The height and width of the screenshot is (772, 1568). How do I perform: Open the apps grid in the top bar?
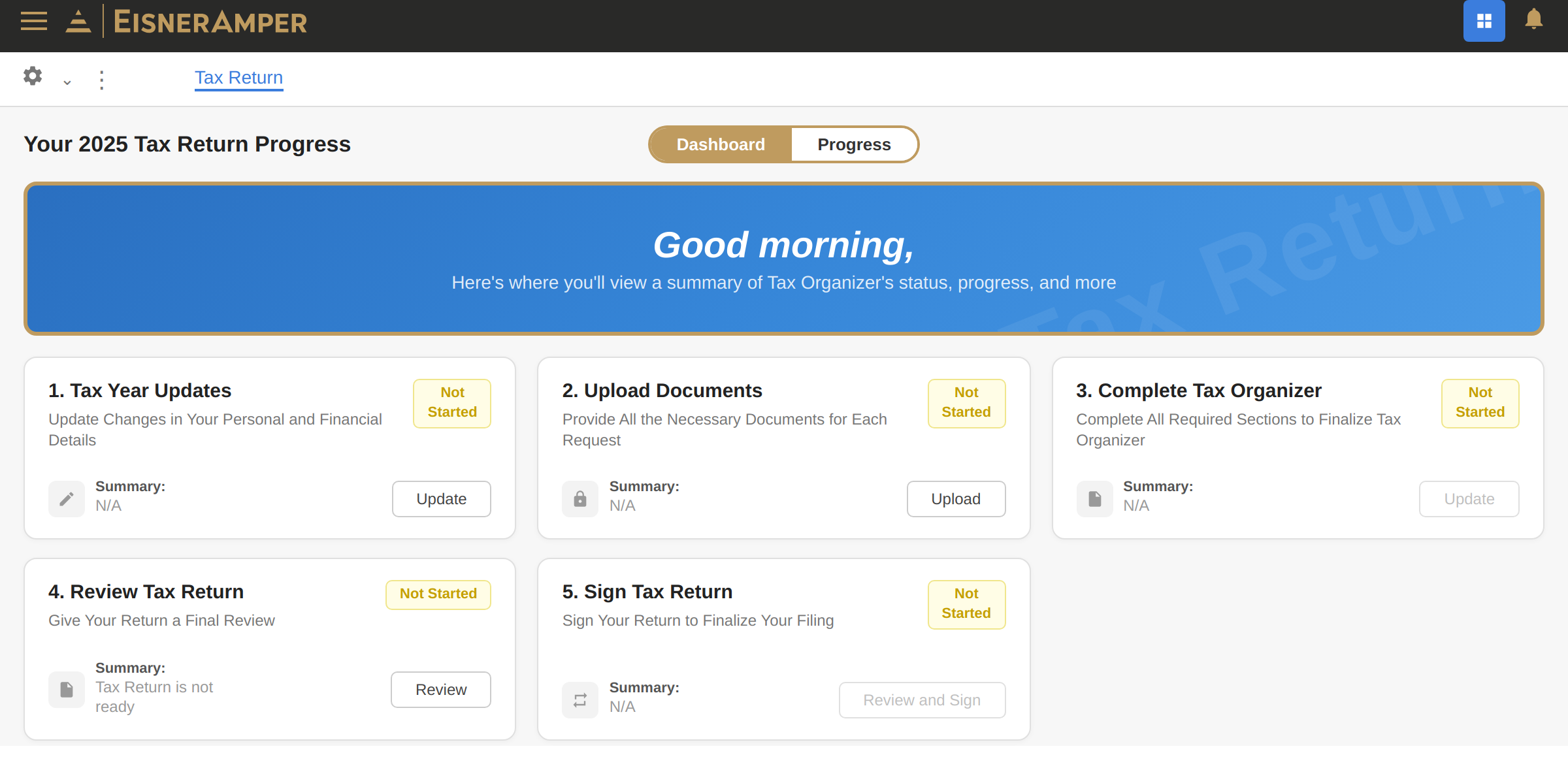click(x=1484, y=21)
